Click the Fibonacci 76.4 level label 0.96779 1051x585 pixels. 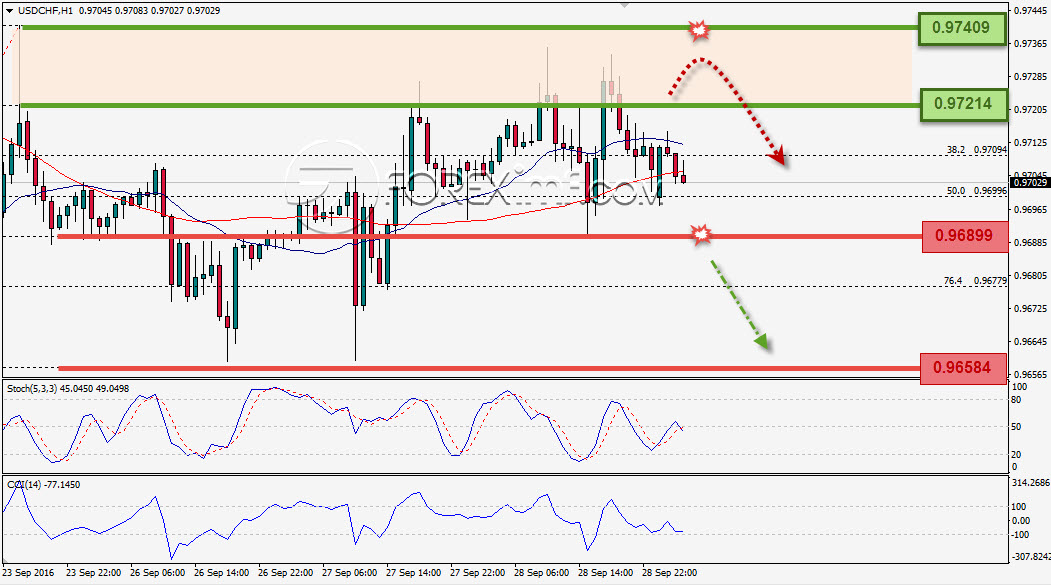tap(975, 281)
